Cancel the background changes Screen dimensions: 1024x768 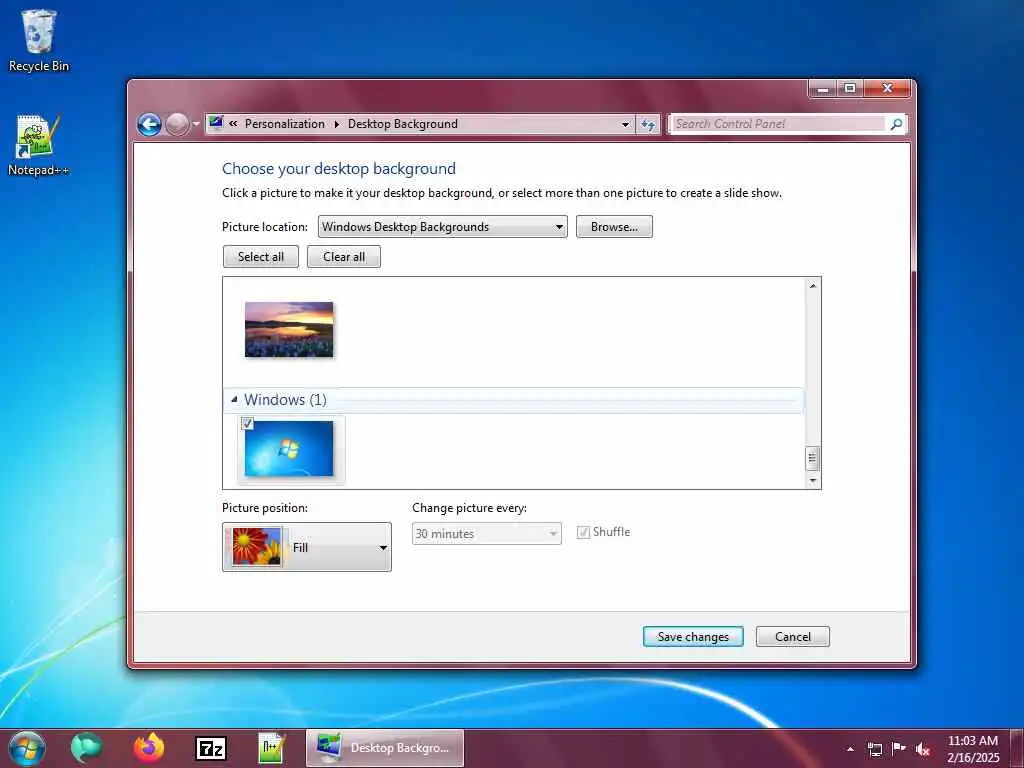tap(793, 637)
